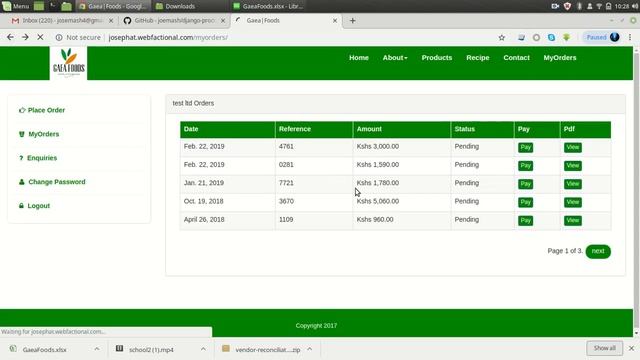
Task: Expand the About dropdown menu
Action: 395,58
